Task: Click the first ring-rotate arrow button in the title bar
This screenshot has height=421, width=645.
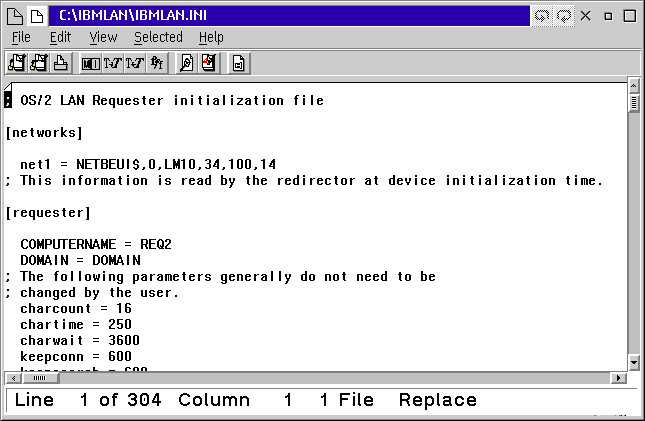Action: [x=542, y=16]
